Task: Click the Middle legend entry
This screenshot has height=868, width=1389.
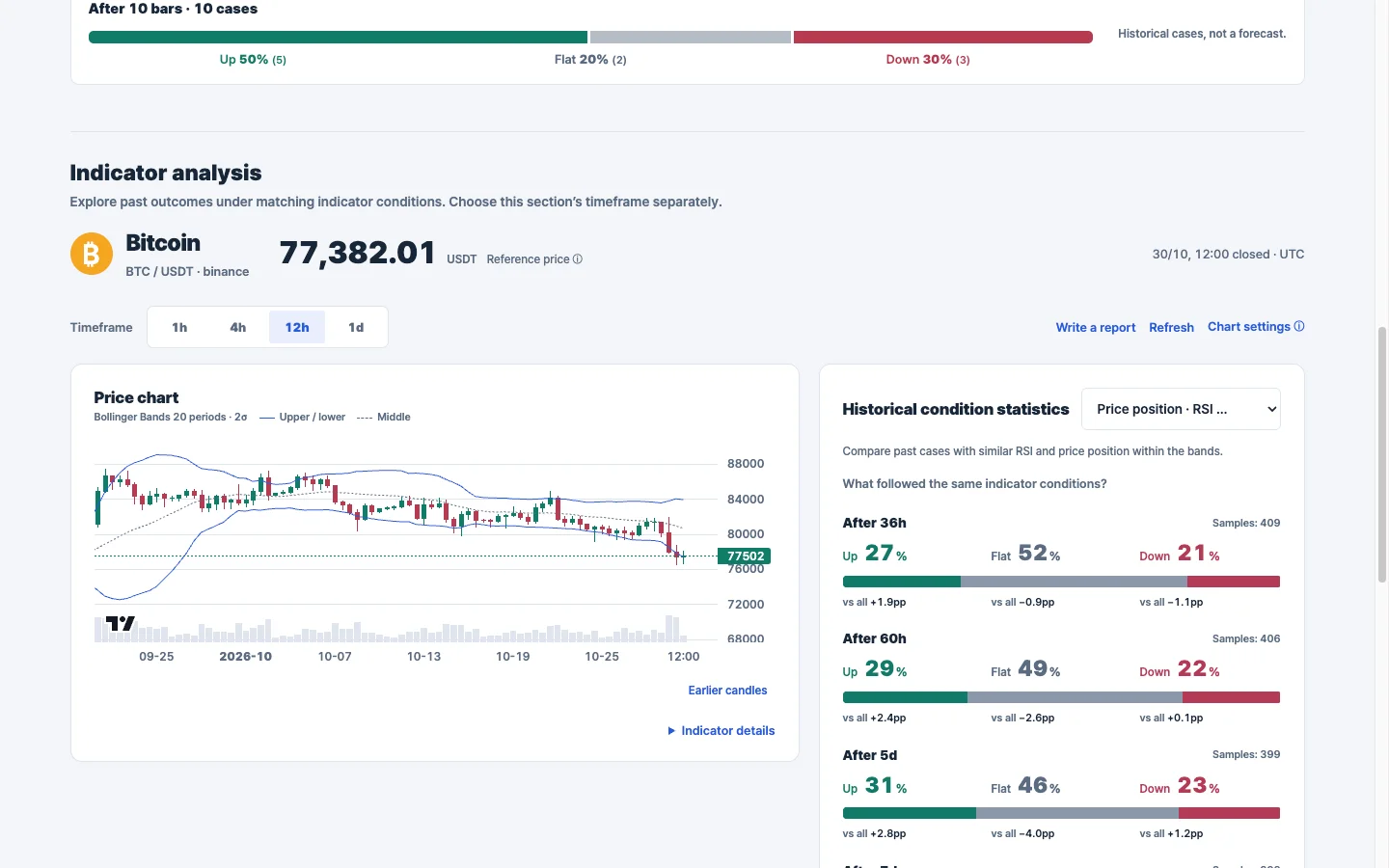Action: tap(384, 418)
